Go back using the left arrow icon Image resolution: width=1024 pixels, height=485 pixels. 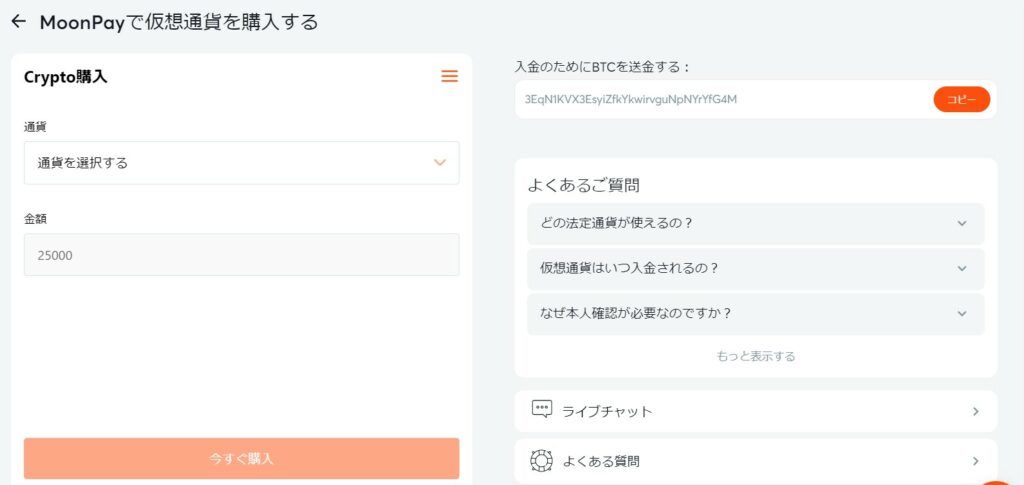pos(18,22)
